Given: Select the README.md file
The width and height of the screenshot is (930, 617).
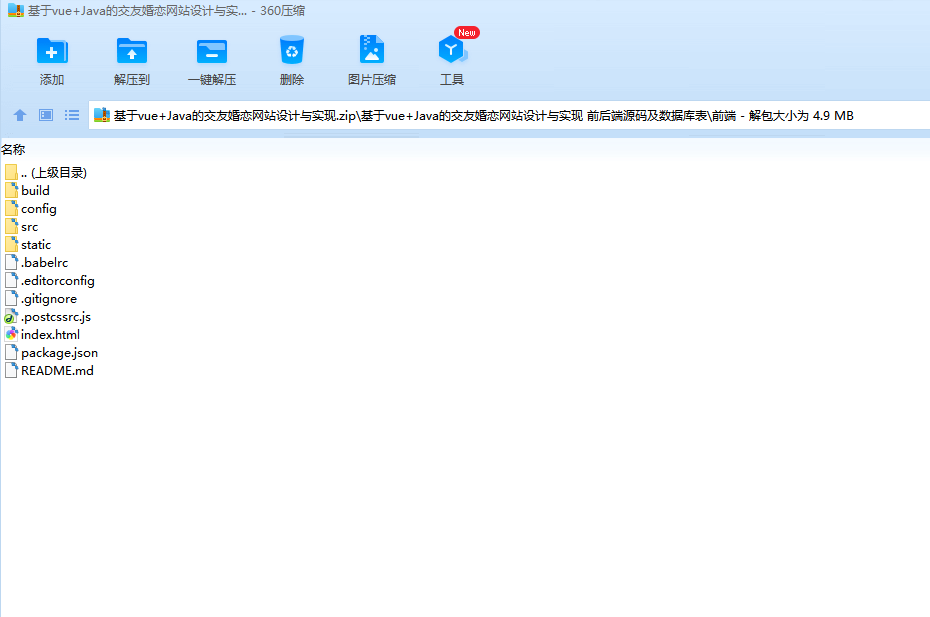Looking at the screenshot, I should tap(49, 370).
